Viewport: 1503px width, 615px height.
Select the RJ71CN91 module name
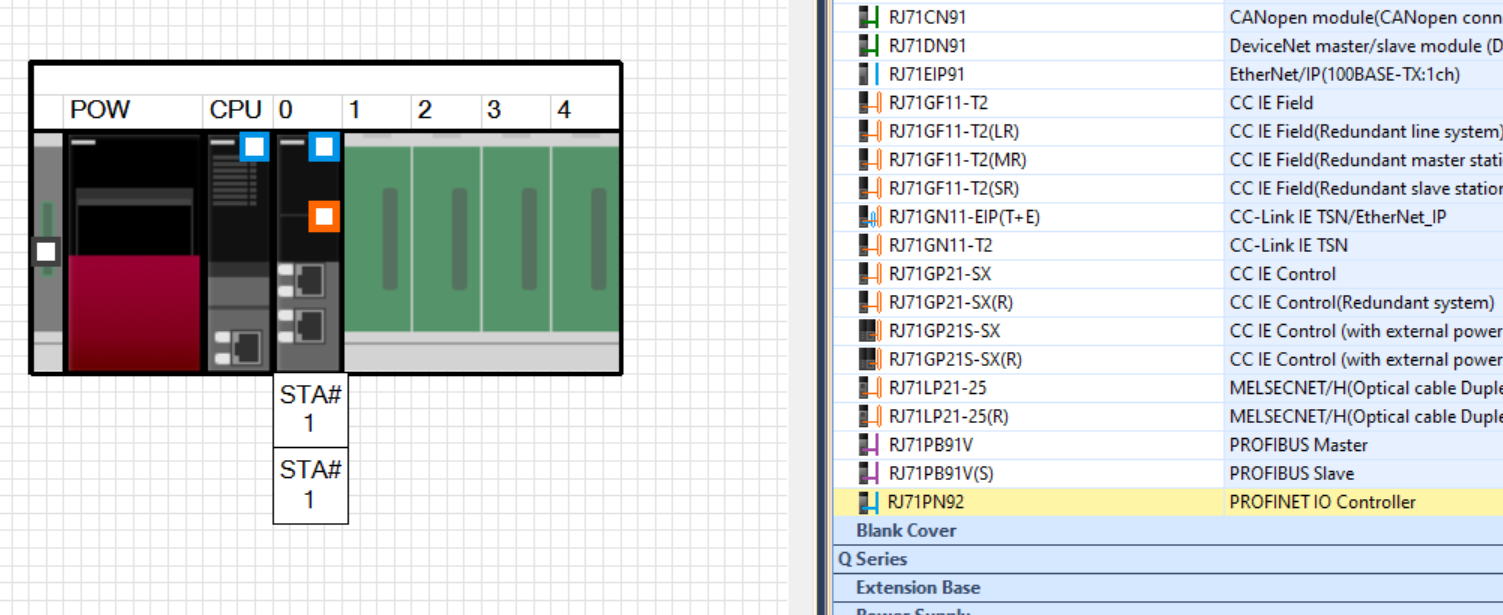pos(927,17)
